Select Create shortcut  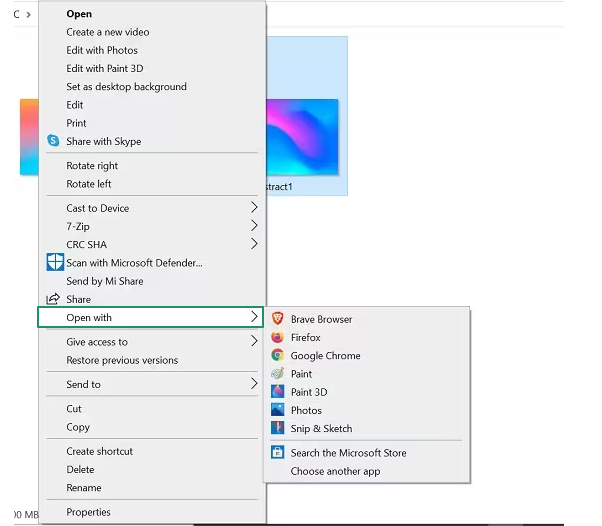(x=99, y=451)
